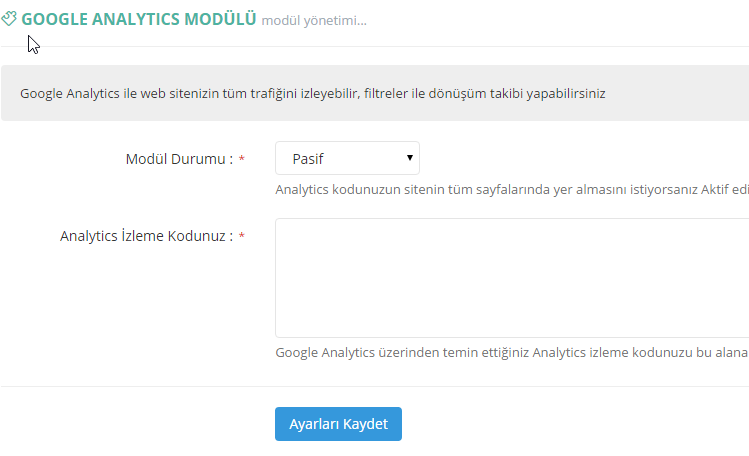749x456 pixels.
Task: Open the Modül Durumu dropdown
Action: point(347,158)
